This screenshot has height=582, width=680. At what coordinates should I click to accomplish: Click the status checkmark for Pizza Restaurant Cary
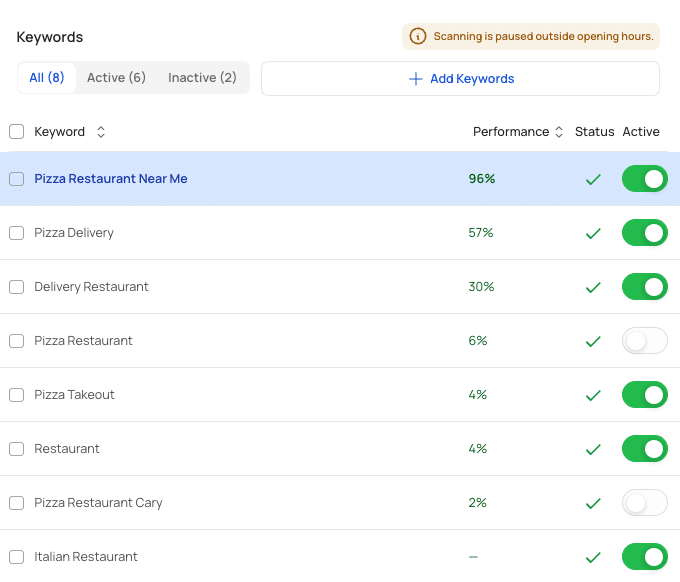point(593,503)
